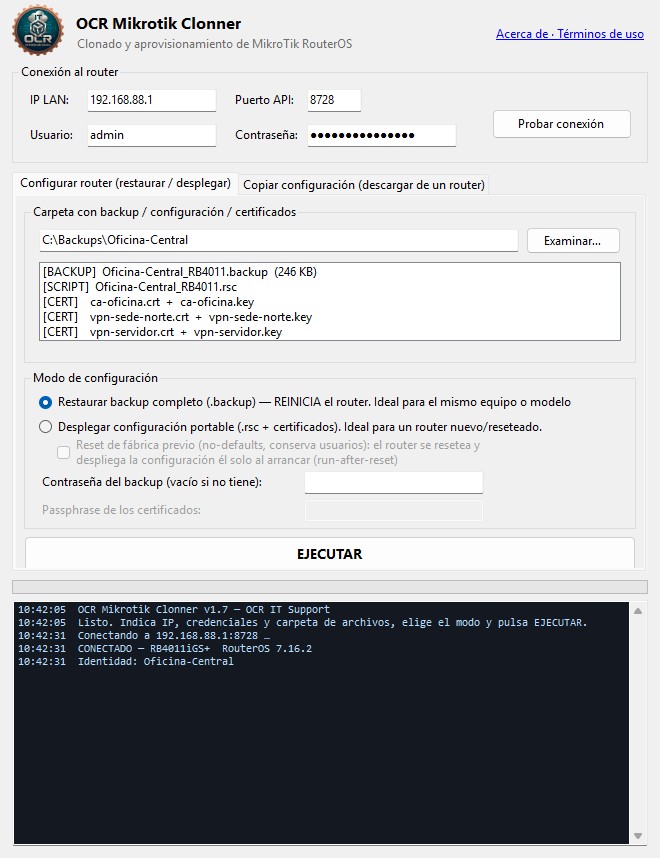Click the IP LAN input field
This screenshot has height=858, width=660.
(152, 100)
